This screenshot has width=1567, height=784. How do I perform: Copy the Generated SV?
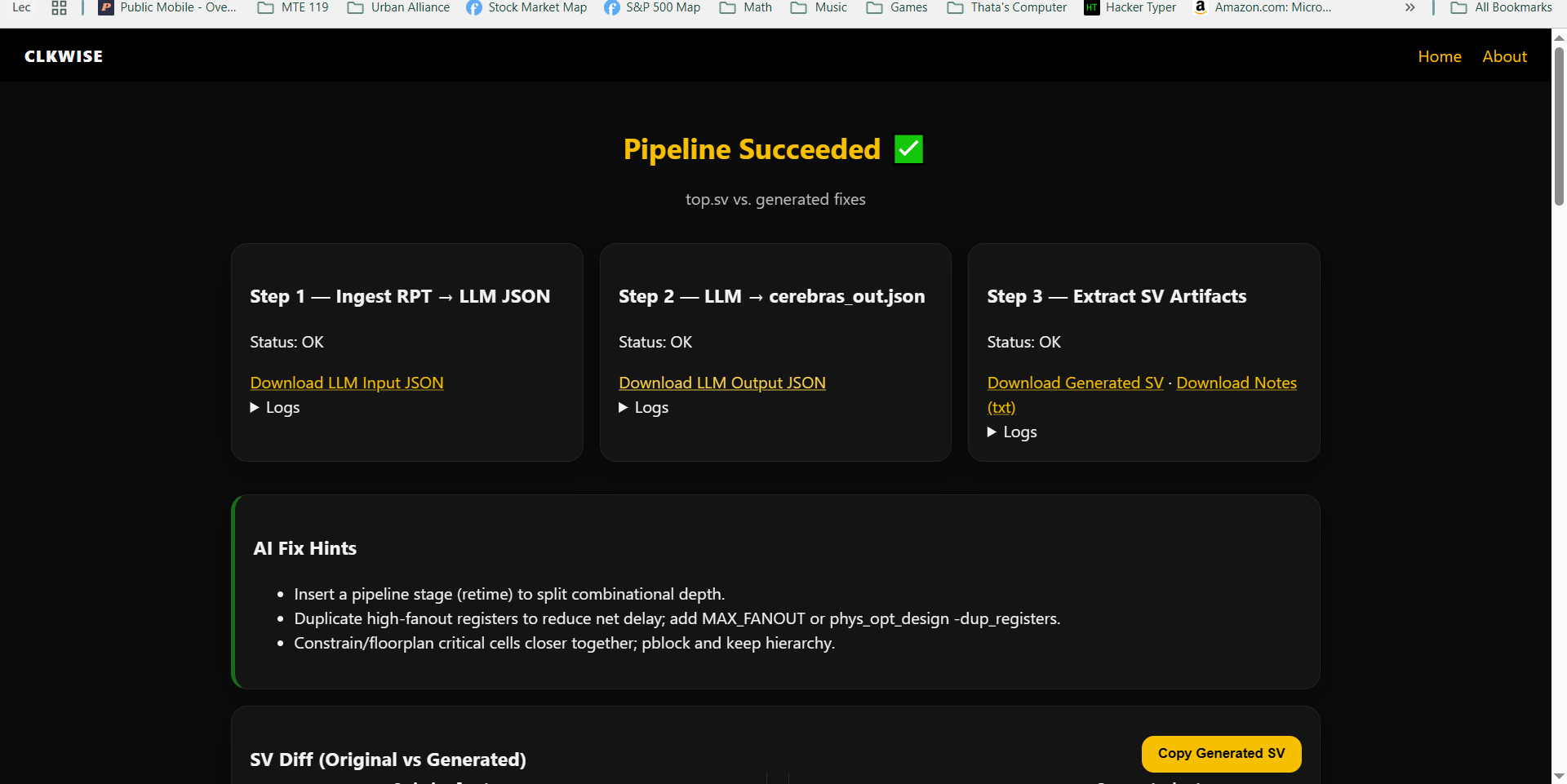[1221, 754]
